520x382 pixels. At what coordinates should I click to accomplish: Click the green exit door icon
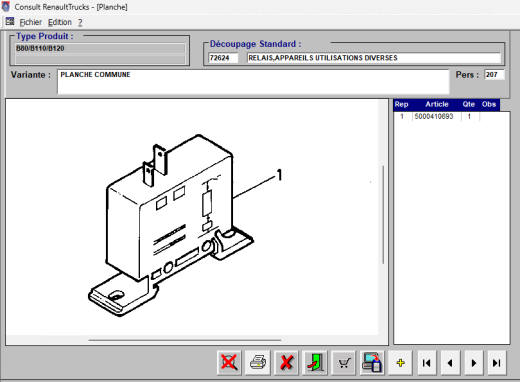[315, 363]
